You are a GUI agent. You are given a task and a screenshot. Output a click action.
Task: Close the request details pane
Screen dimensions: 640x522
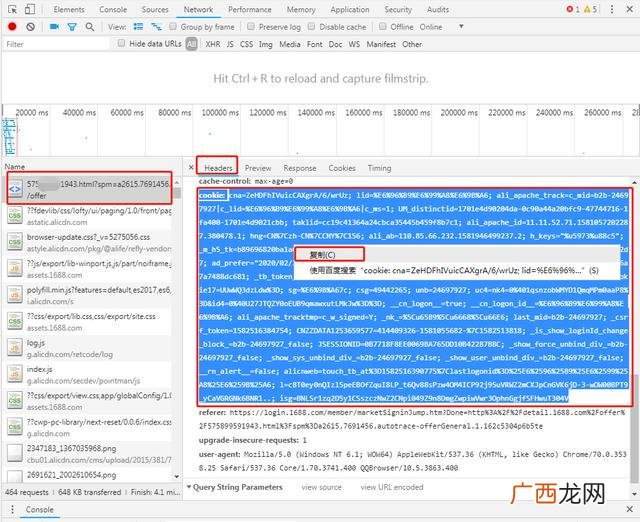click(x=191, y=167)
